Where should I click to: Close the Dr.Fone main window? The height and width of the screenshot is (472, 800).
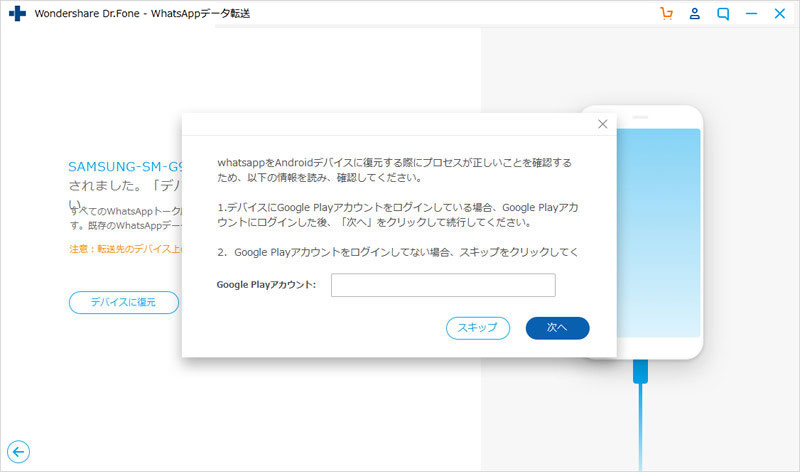(780, 14)
